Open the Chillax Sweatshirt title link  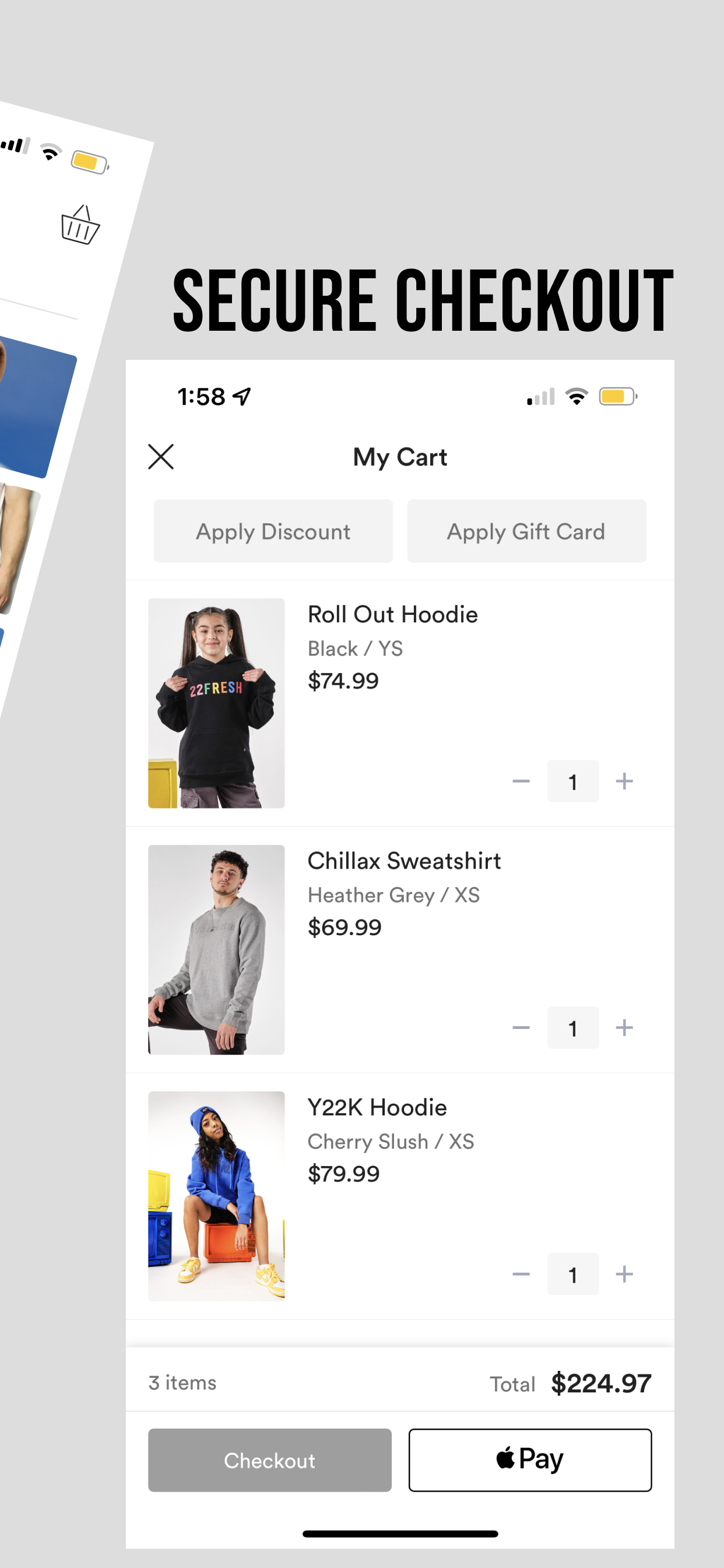[404, 860]
